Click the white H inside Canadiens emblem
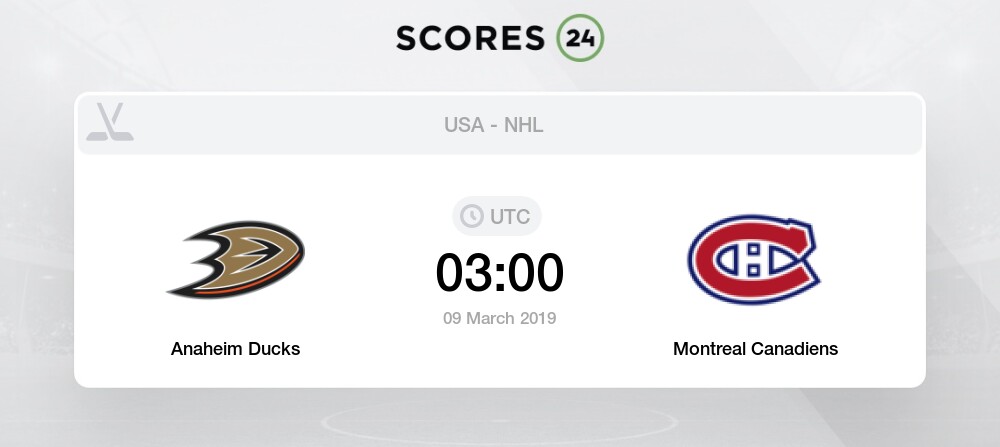Image resolution: width=1000 pixels, height=447 pixels. coord(754,260)
